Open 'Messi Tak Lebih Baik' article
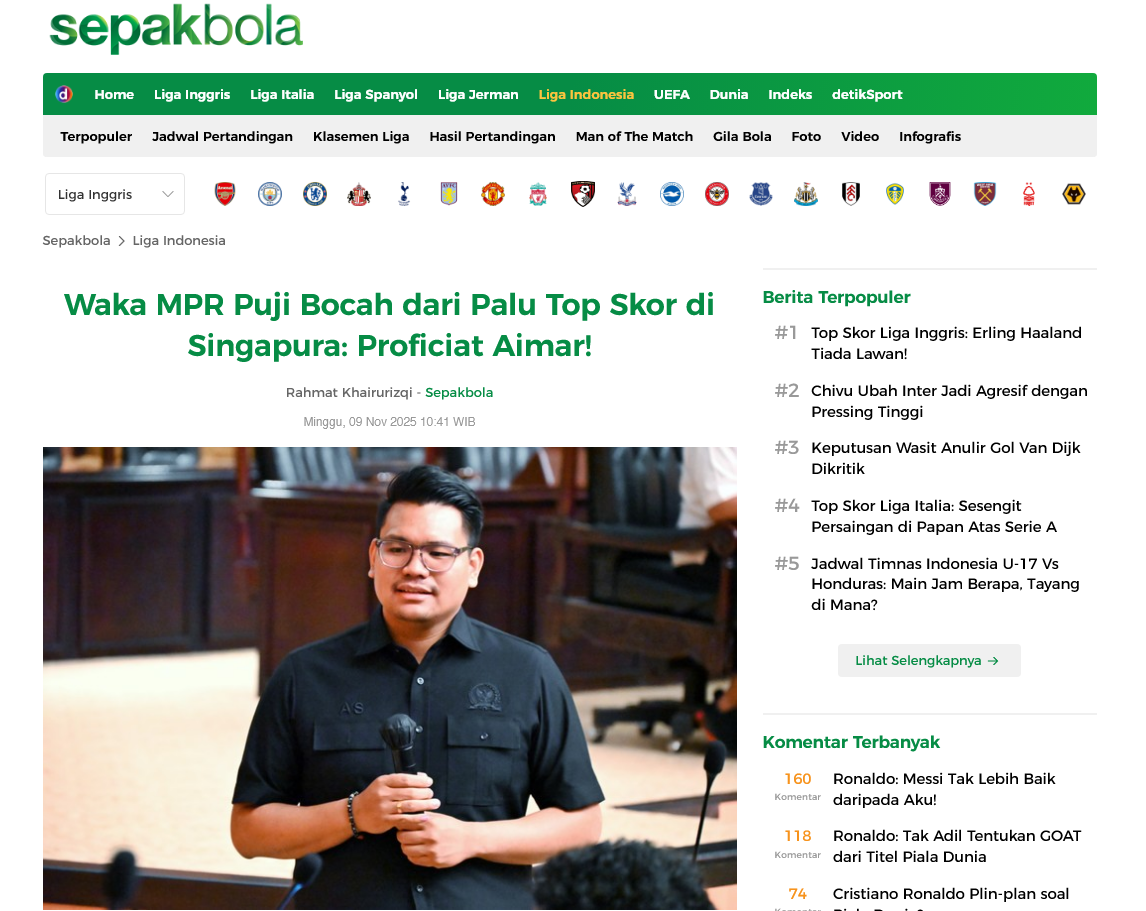 tap(944, 789)
